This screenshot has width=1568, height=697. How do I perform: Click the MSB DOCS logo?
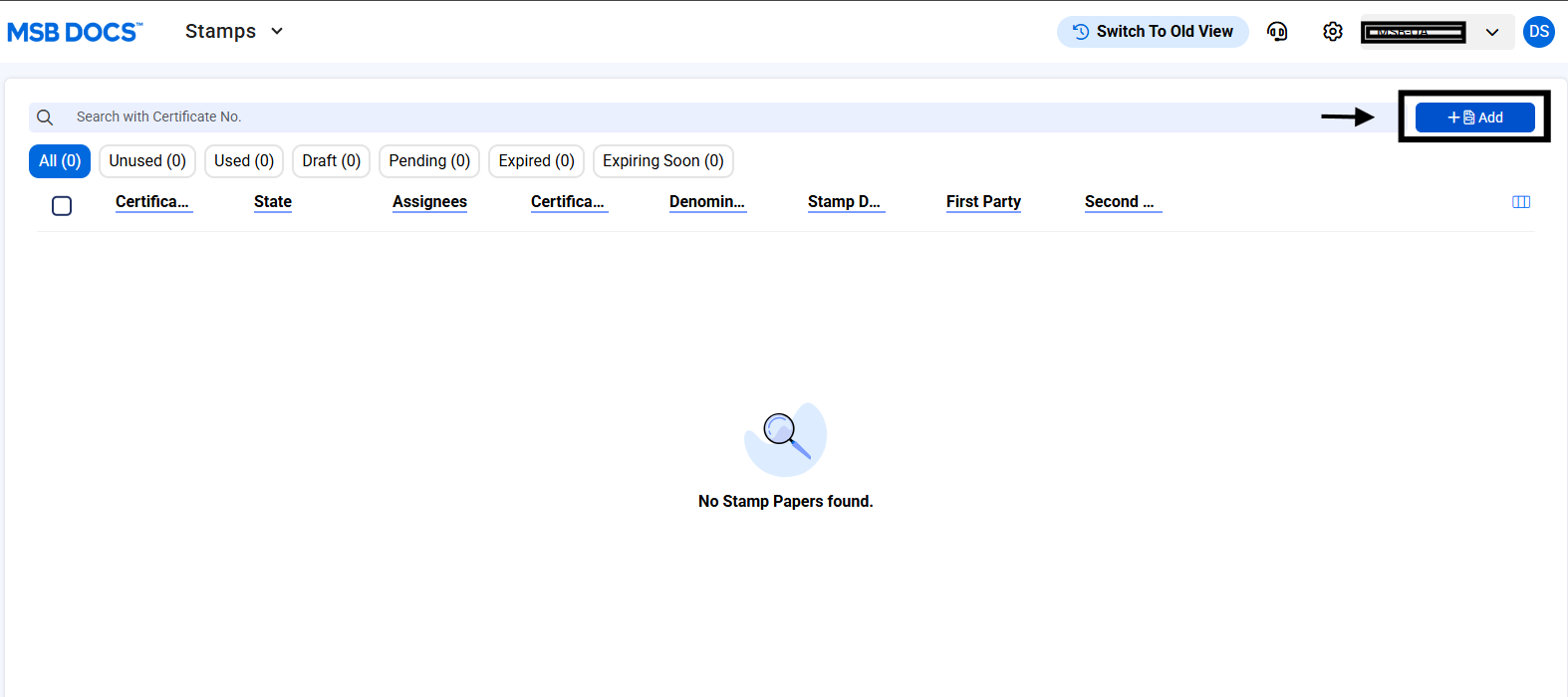75,32
